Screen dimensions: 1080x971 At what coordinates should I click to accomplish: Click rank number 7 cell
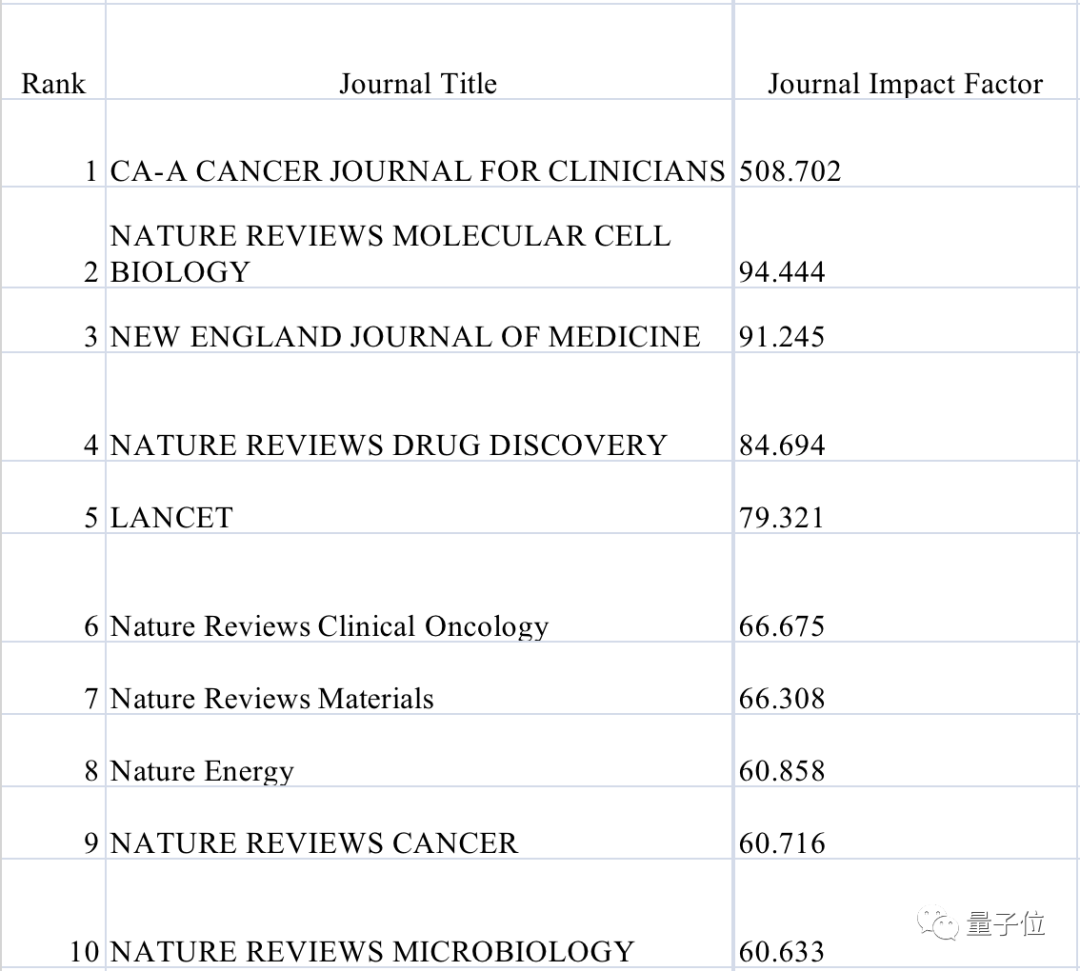point(53,678)
